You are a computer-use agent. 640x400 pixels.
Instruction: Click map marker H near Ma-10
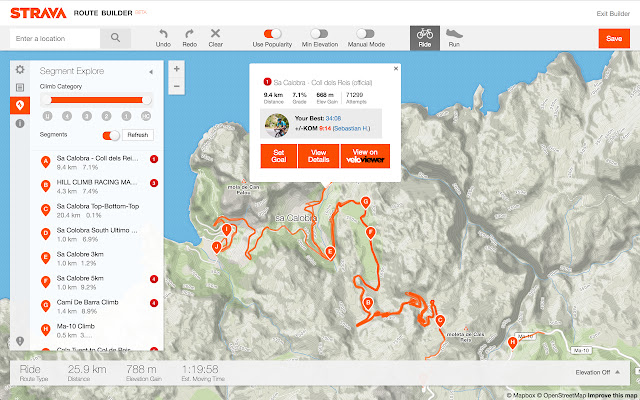pyautogui.click(x=513, y=342)
